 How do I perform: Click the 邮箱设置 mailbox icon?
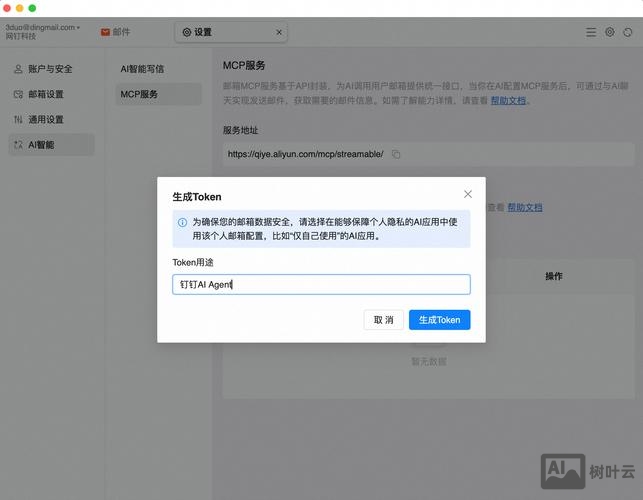pyautogui.click(x=18, y=94)
